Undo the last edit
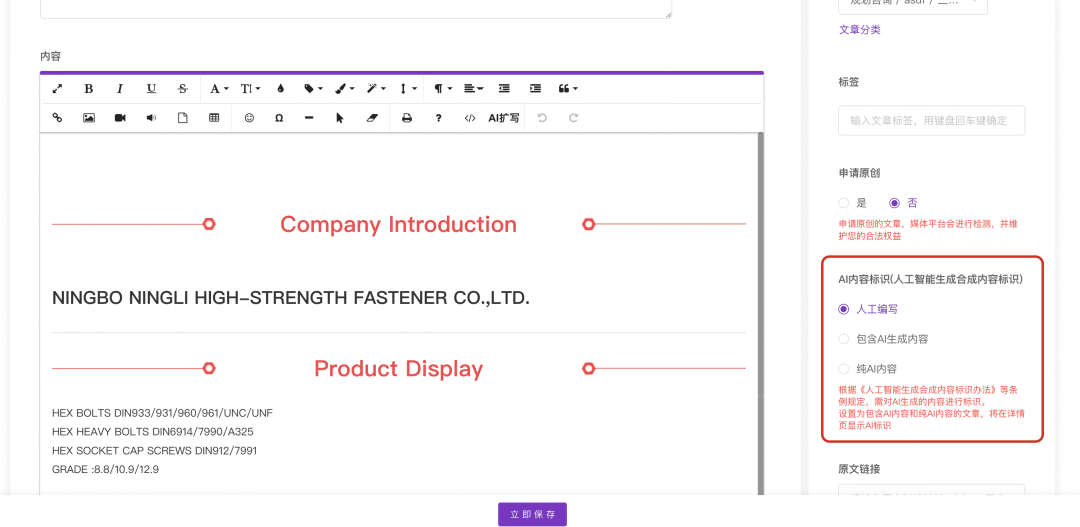This screenshot has height=527, width=1080. tap(542, 118)
